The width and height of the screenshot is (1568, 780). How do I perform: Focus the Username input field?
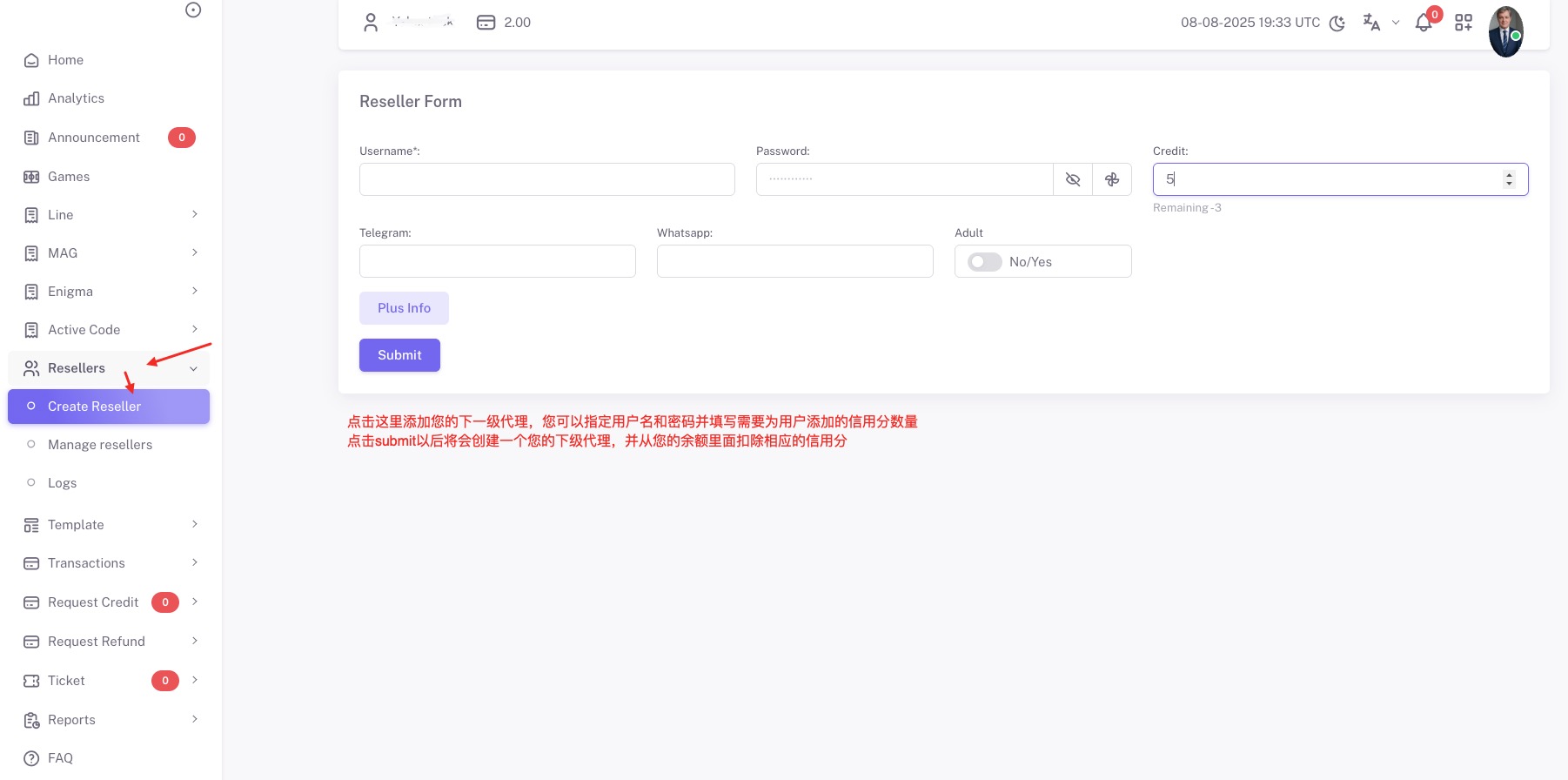[547, 179]
